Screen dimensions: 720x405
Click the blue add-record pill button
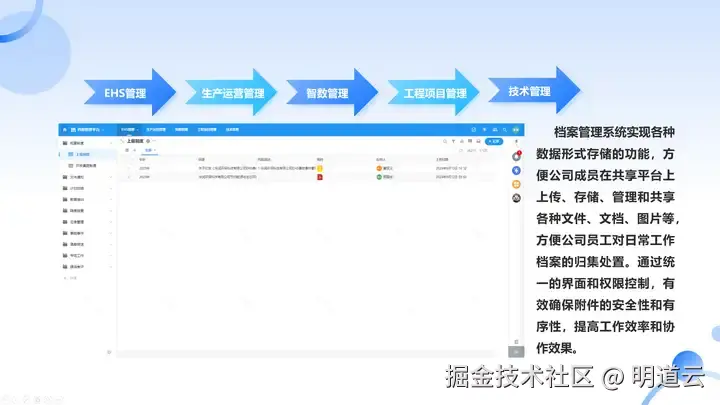[x=494, y=141]
